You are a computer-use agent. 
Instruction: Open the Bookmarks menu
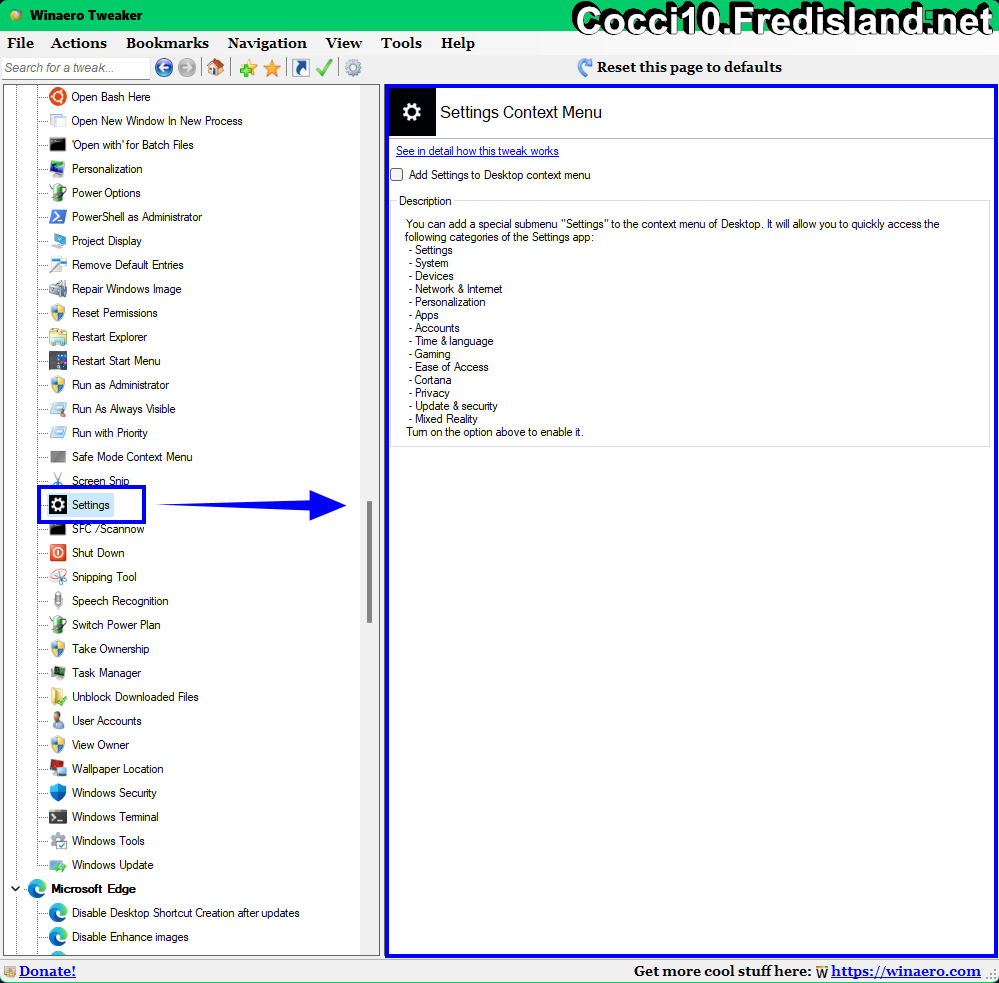[167, 43]
